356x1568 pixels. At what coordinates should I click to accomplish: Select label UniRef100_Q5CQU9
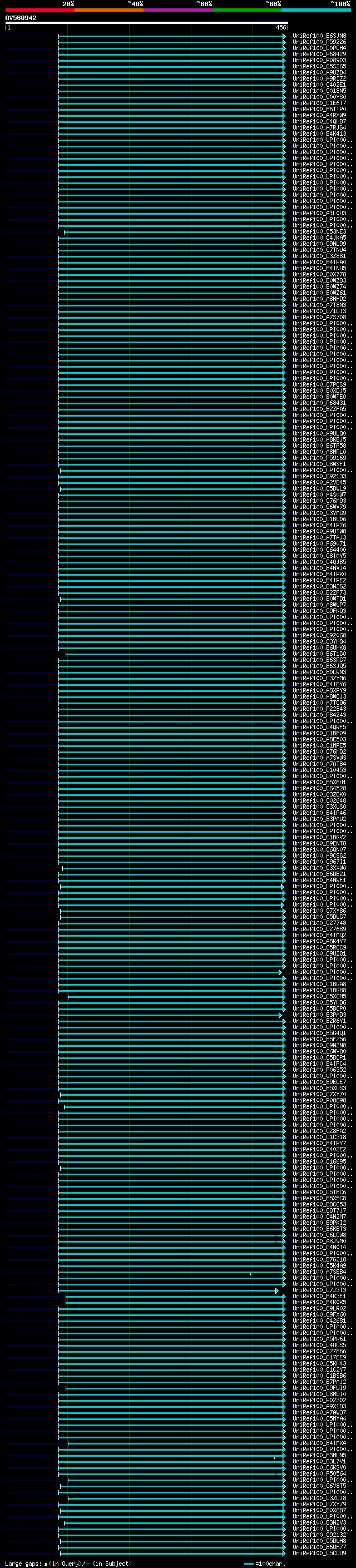click(319, 1554)
